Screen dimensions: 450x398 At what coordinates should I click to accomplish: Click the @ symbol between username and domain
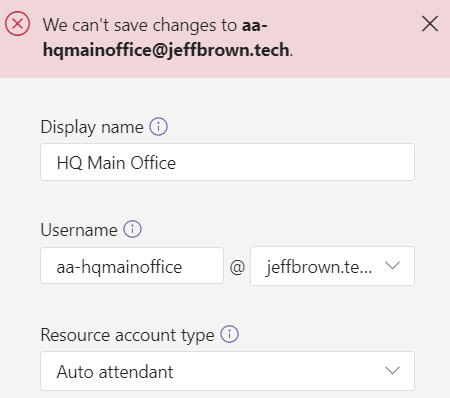tap(237, 267)
